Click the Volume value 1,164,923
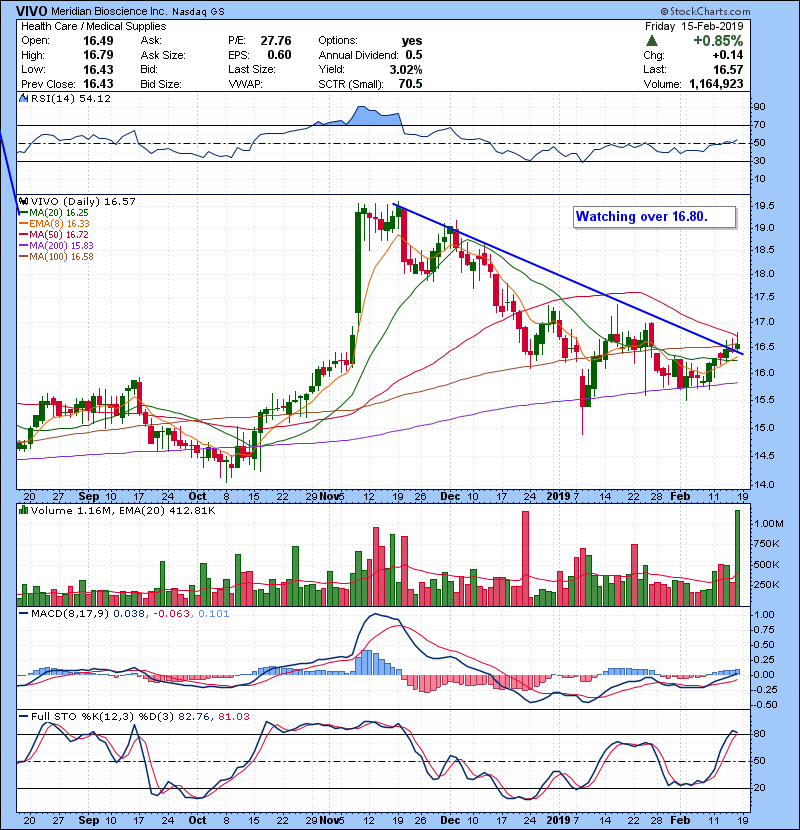The image size is (800, 830). coord(716,84)
